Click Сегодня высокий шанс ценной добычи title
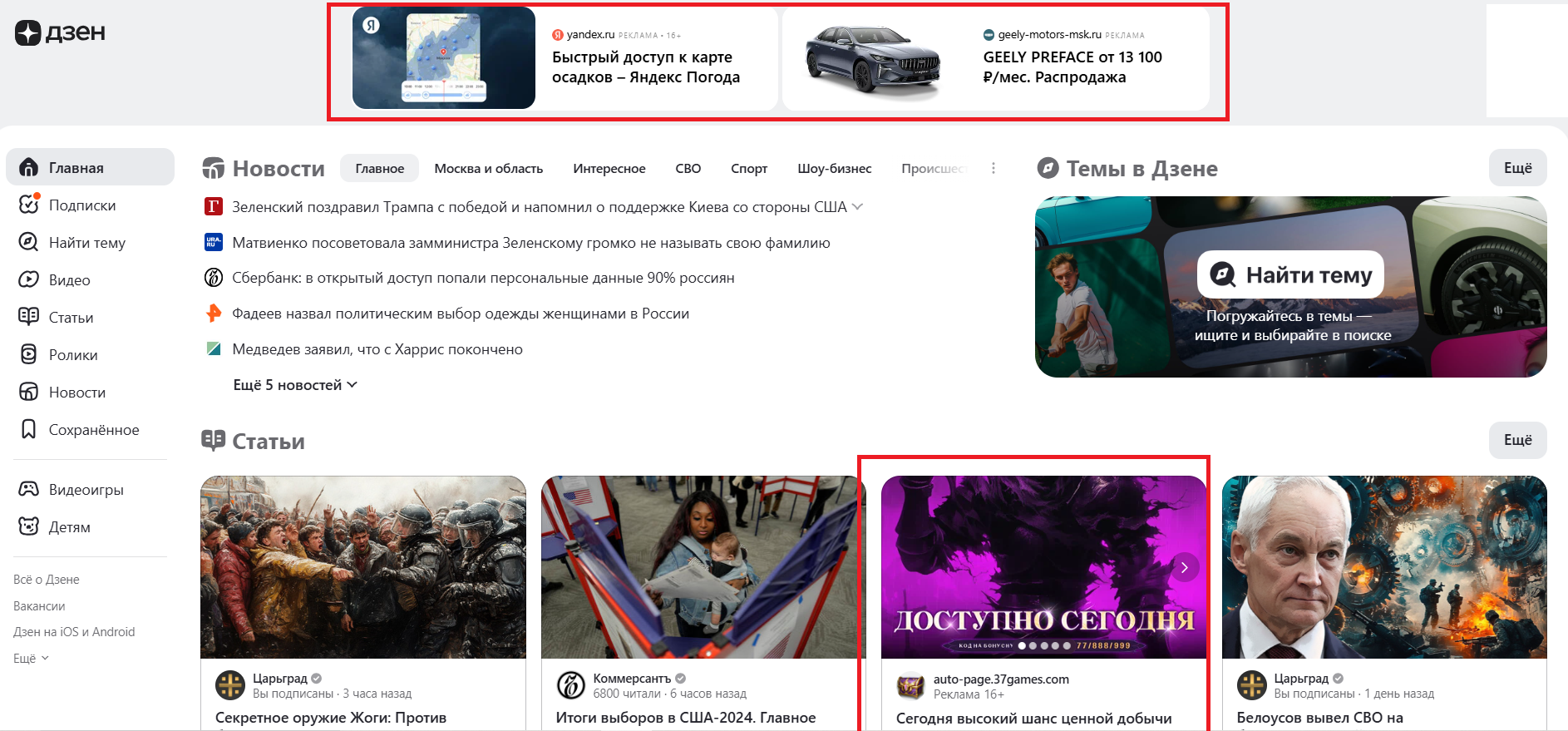Viewport: 1568px width, 731px height. [x=1034, y=719]
